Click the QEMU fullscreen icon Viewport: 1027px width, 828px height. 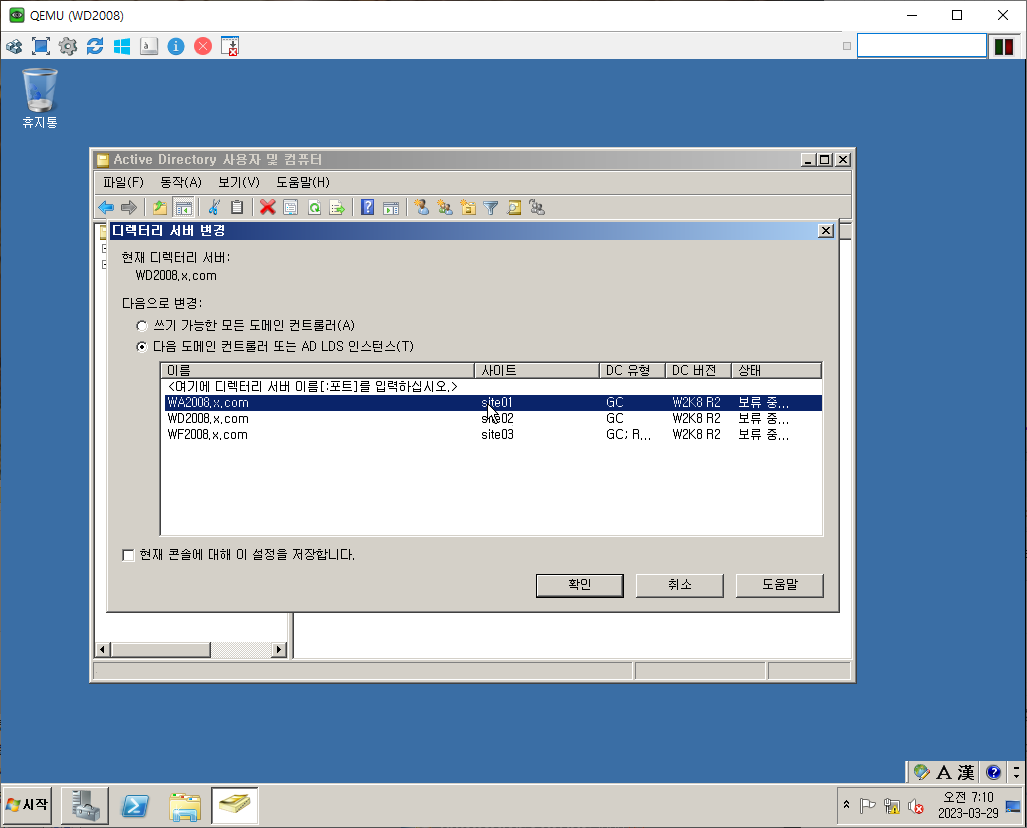[x=41, y=47]
